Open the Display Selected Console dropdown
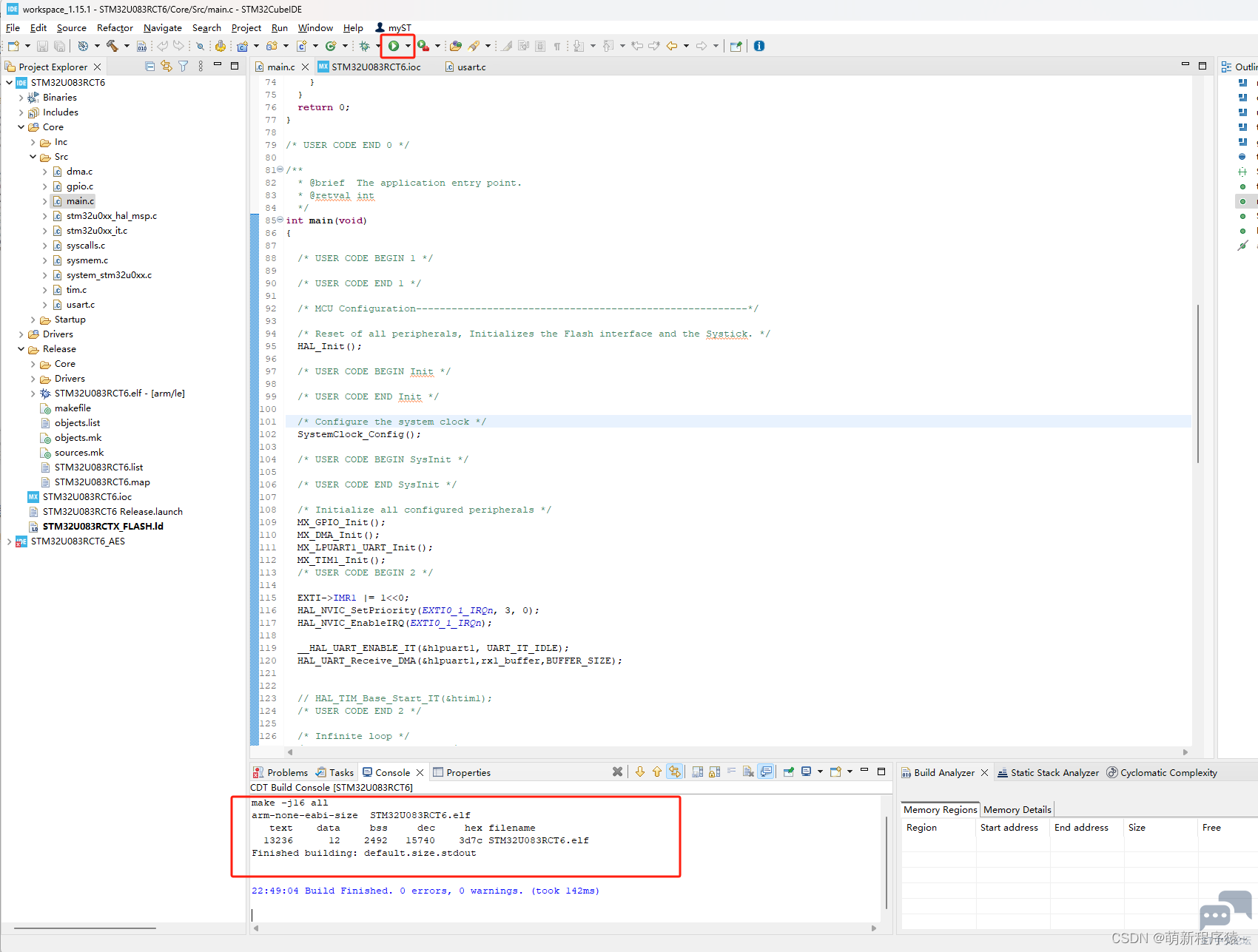1258x952 pixels. pos(820,772)
